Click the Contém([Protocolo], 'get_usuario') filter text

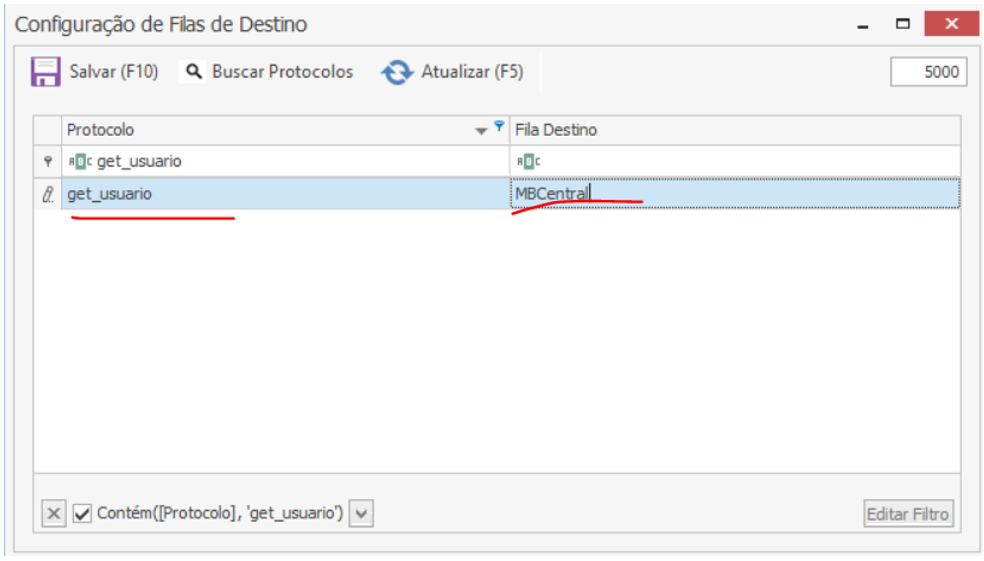tap(220, 513)
